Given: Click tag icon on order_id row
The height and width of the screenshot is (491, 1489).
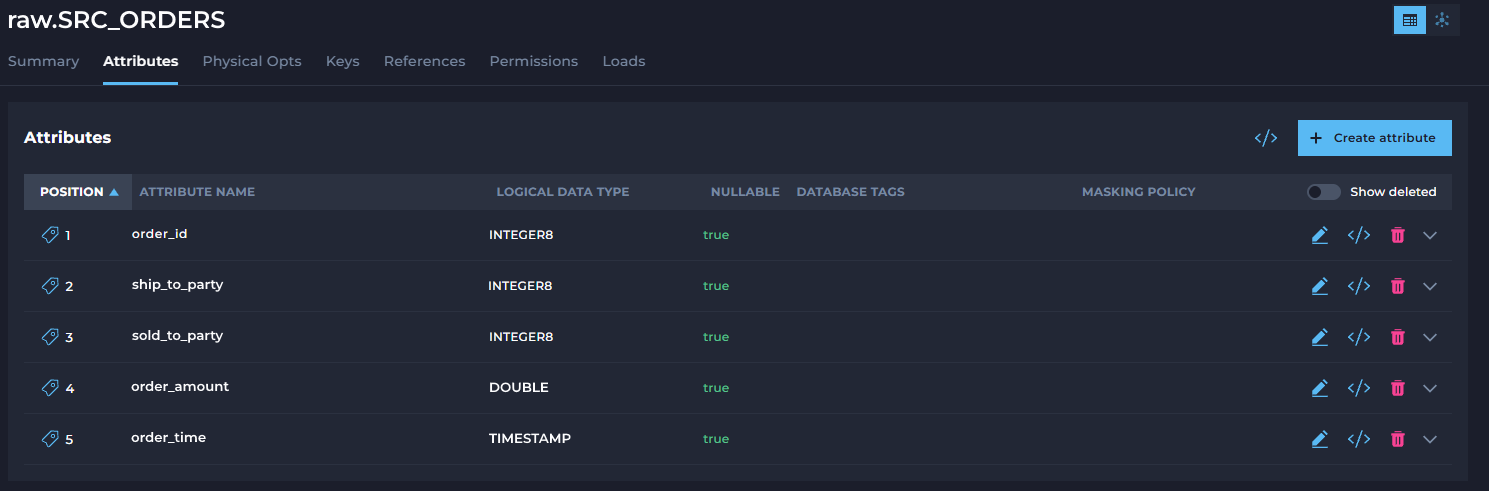Looking at the screenshot, I should [50, 235].
